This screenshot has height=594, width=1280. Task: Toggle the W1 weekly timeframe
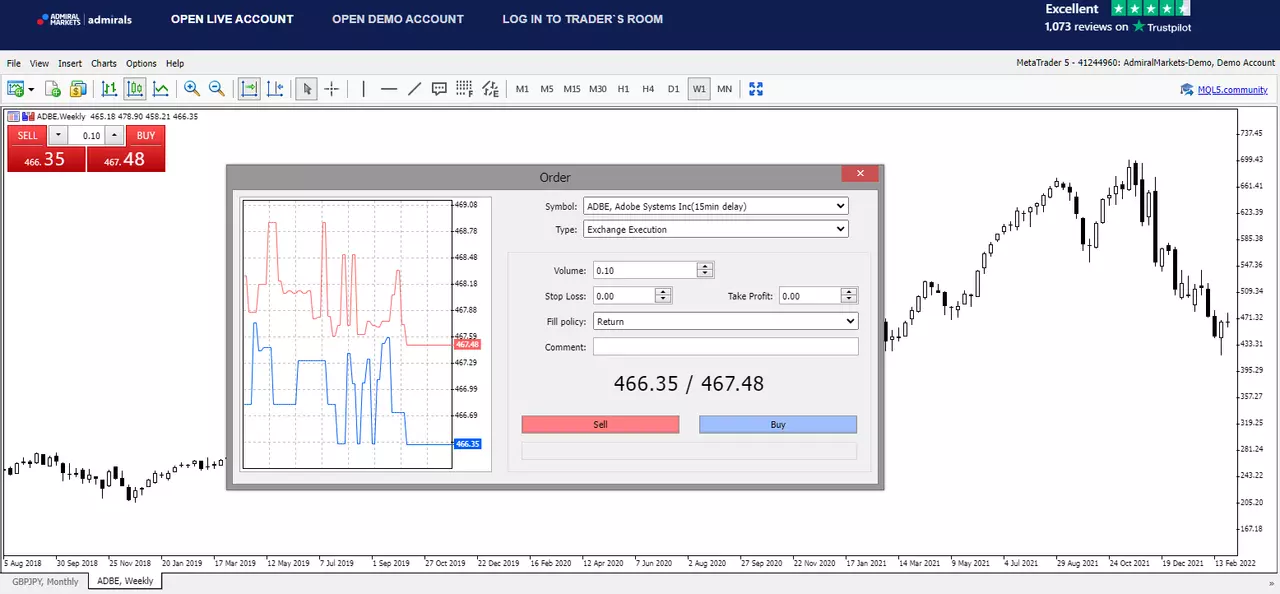pos(699,89)
